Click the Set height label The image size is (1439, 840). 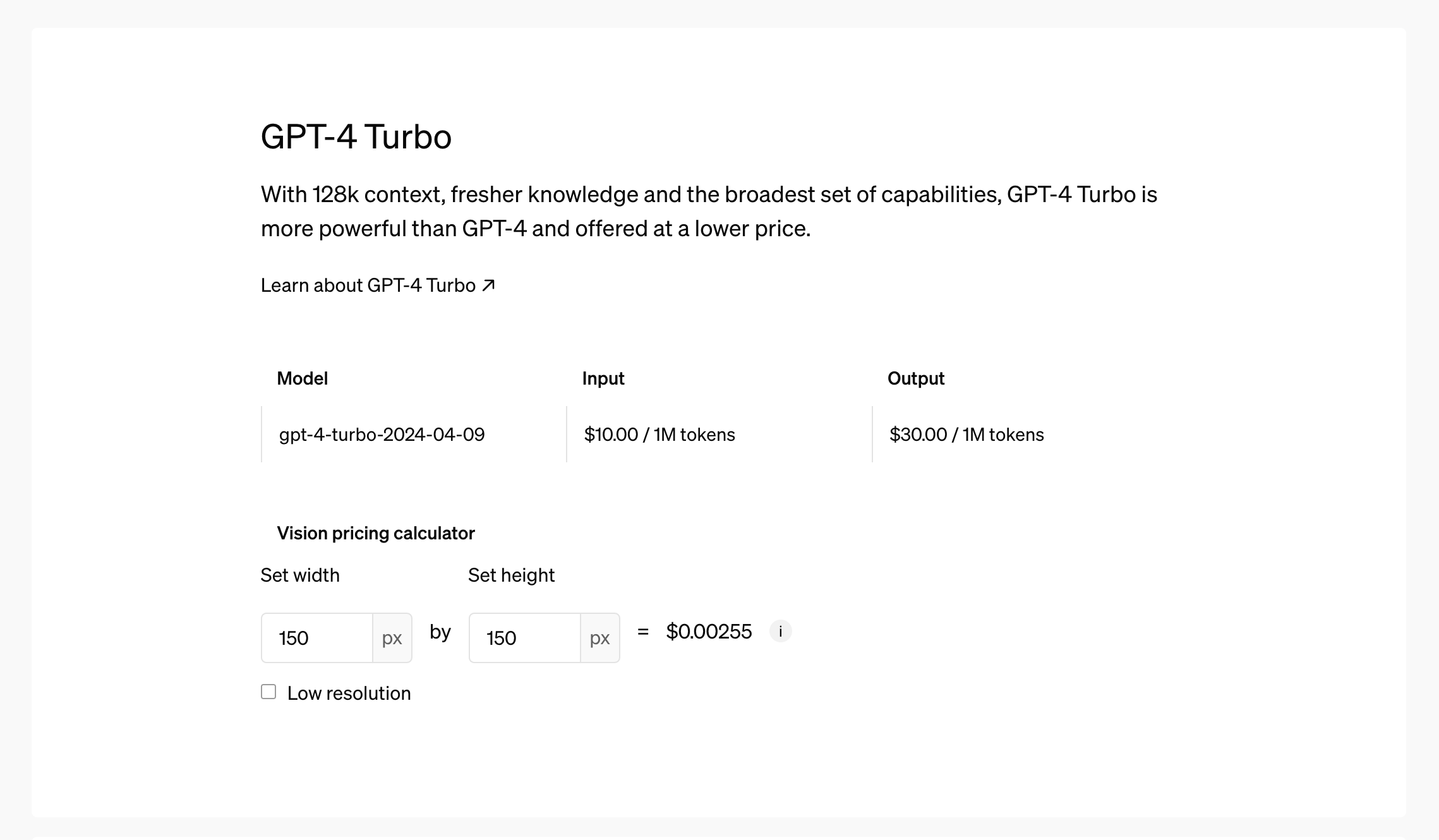point(511,575)
